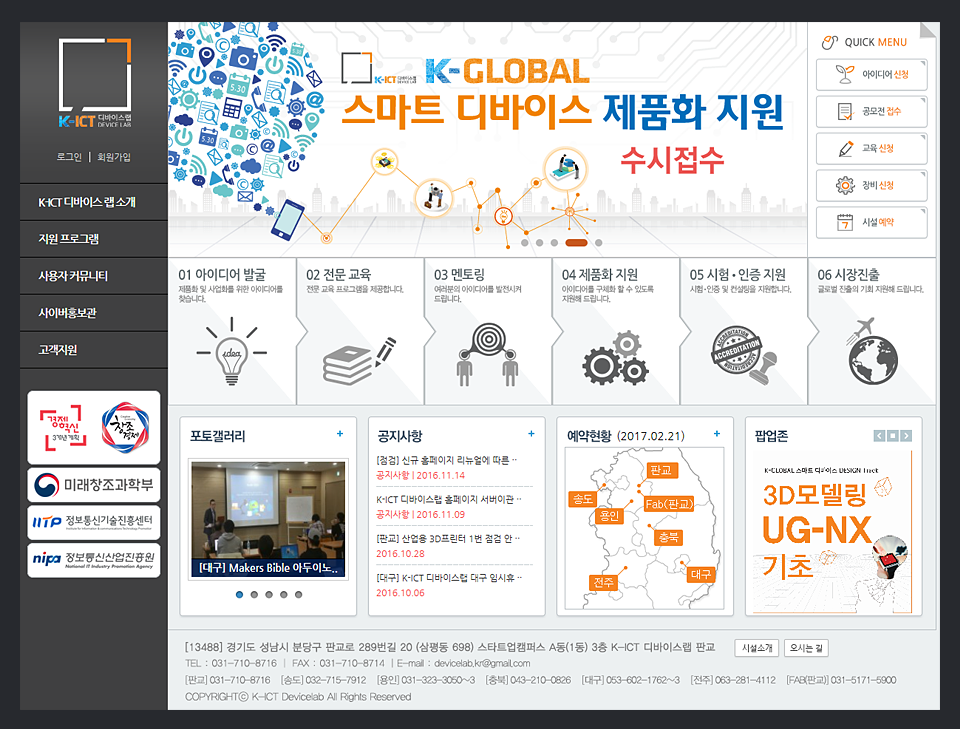Screen dimensions: 960x729
Task: Click the QUICK MENU title icon
Action: [830, 42]
